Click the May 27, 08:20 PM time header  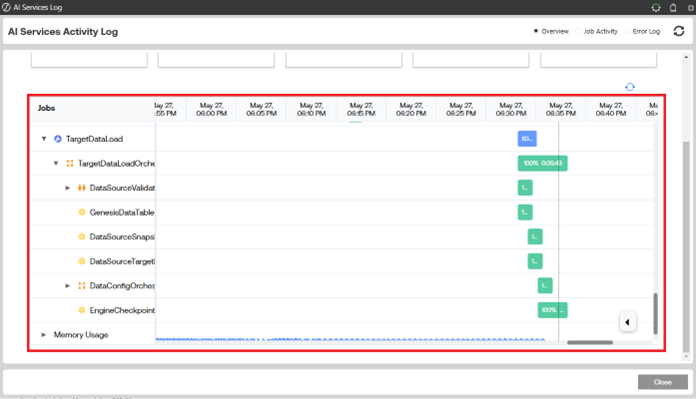[411, 109]
